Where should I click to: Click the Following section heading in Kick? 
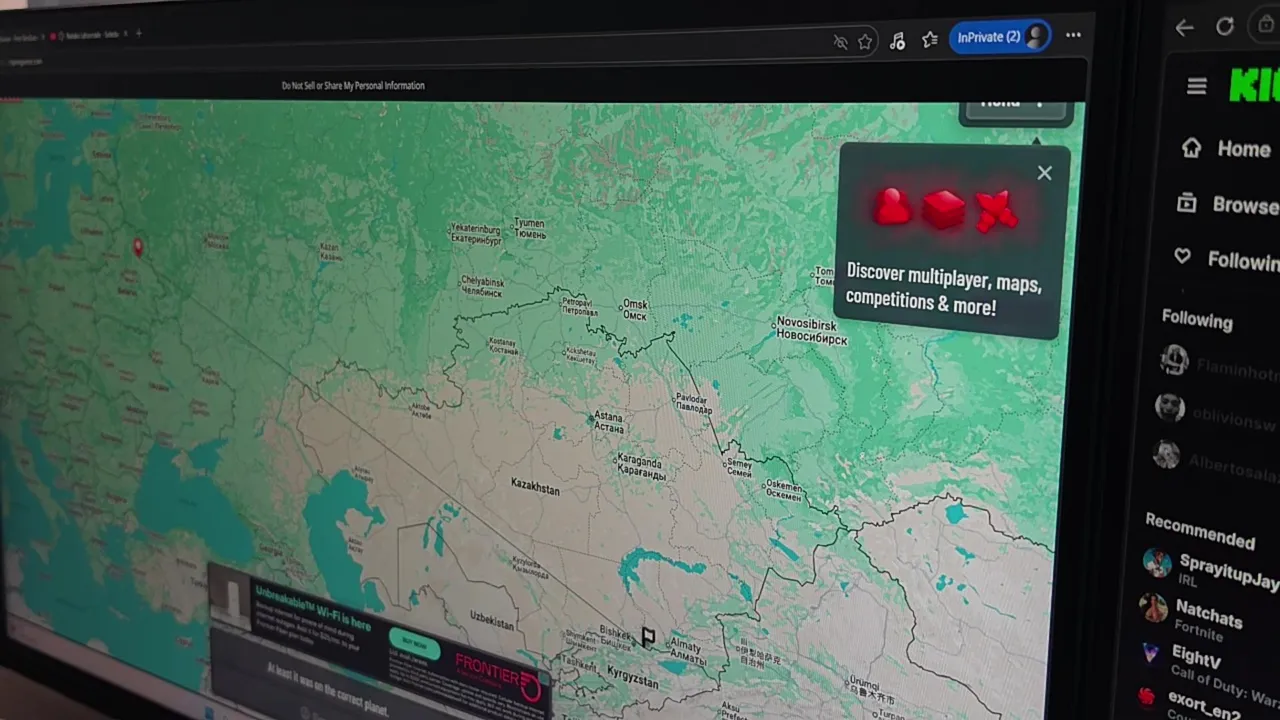(1197, 319)
